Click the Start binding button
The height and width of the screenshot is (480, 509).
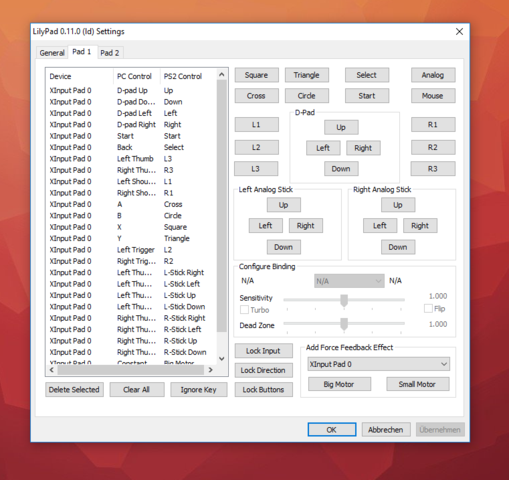[367, 96]
